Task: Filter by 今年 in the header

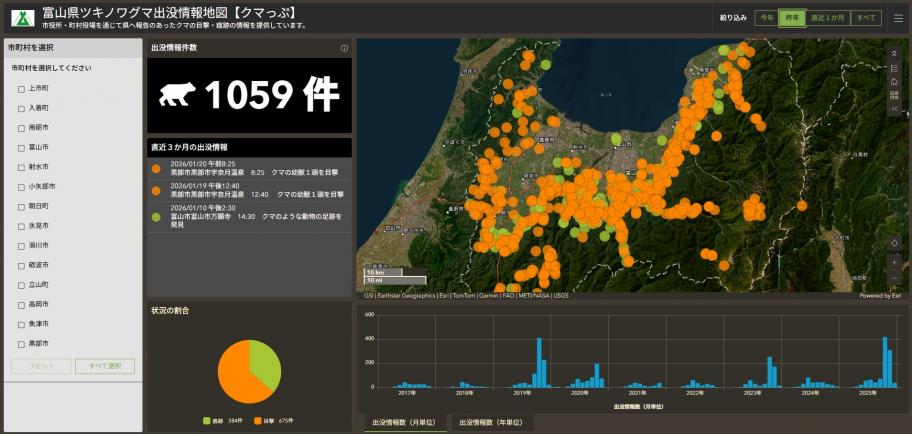Action: pos(766,18)
